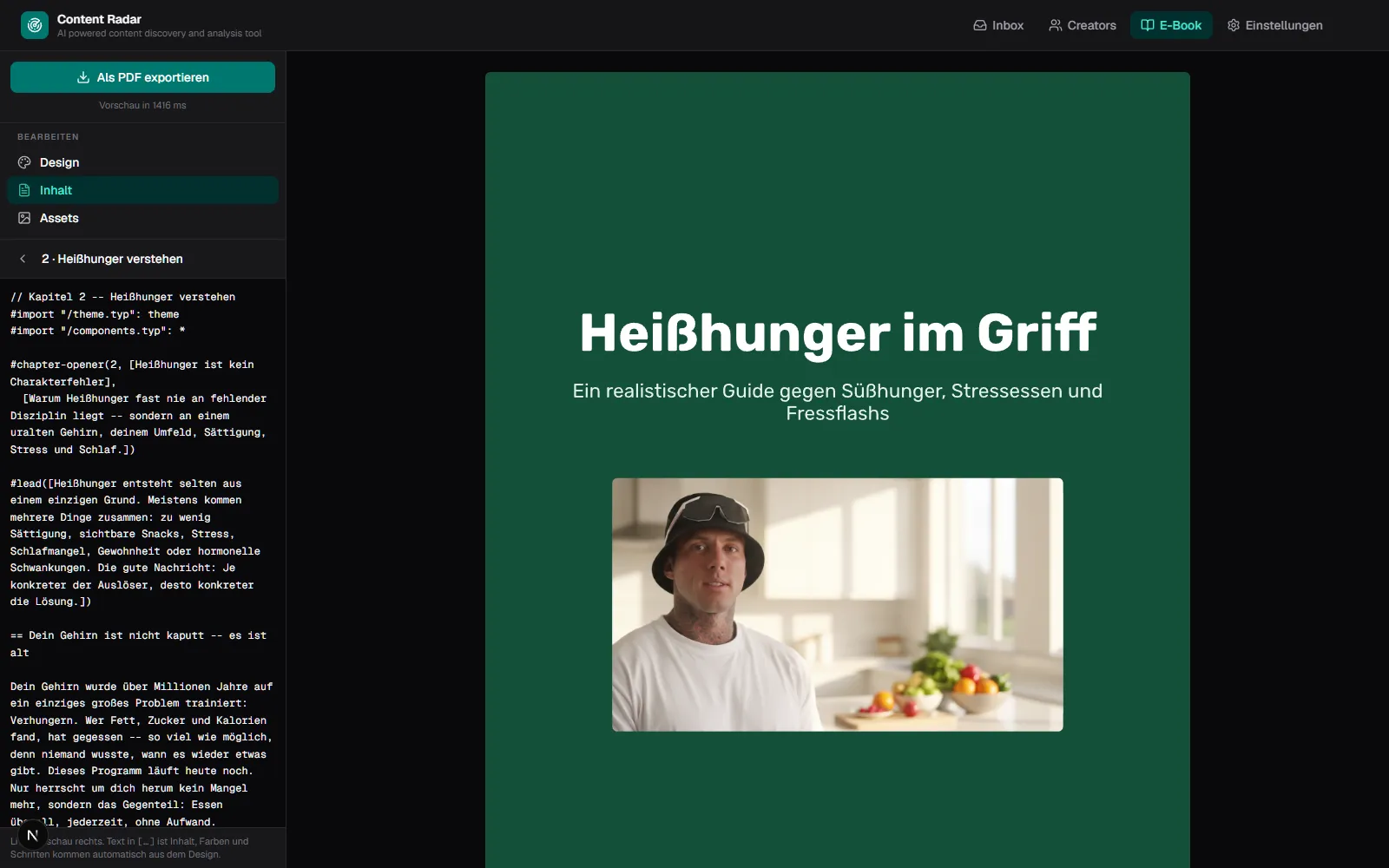Image resolution: width=1389 pixels, height=868 pixels.
Task: Click the Inbox tray icon
Action: (980, 25)
